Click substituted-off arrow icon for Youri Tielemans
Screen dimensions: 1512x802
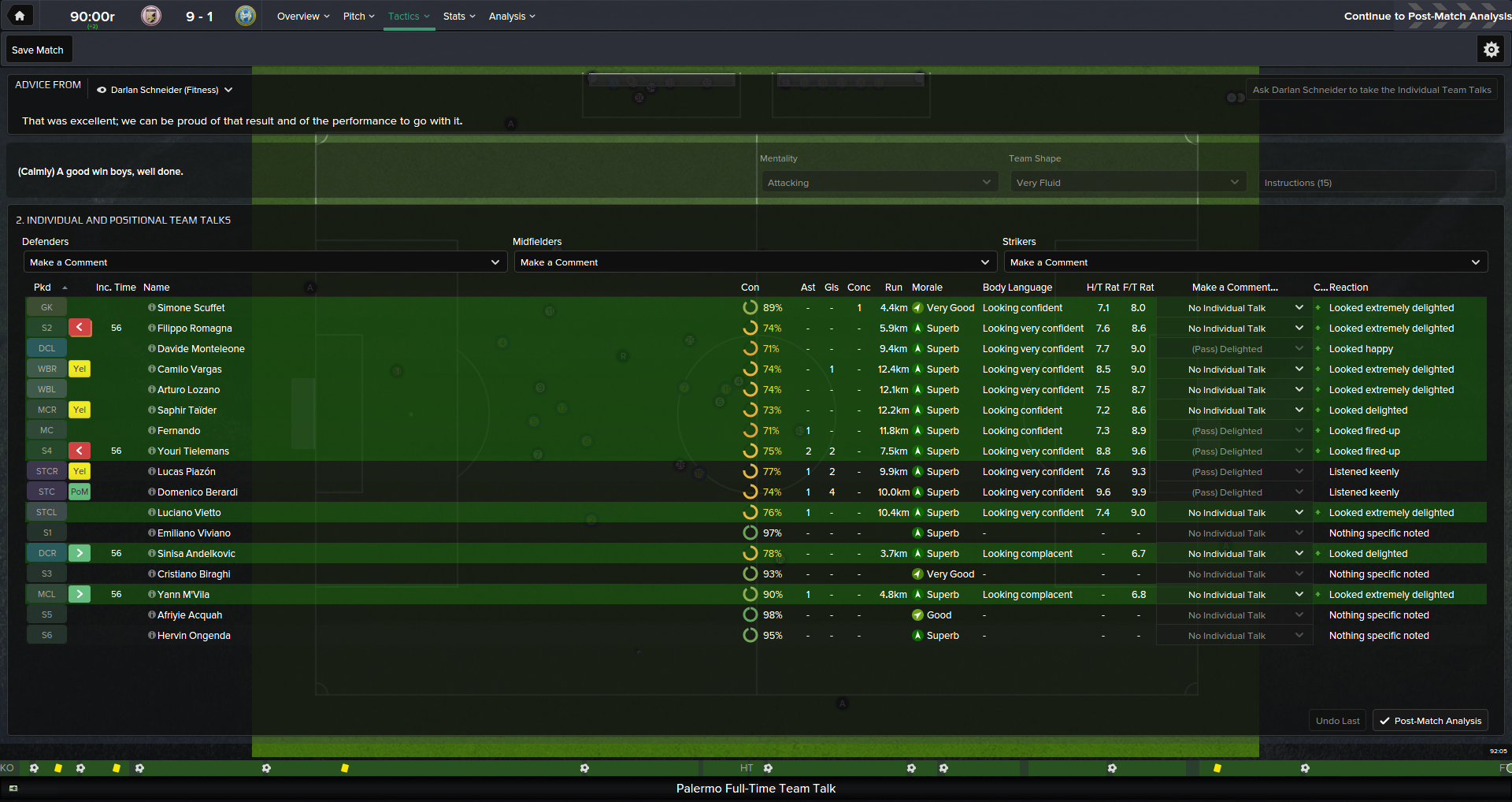point(80,451)
